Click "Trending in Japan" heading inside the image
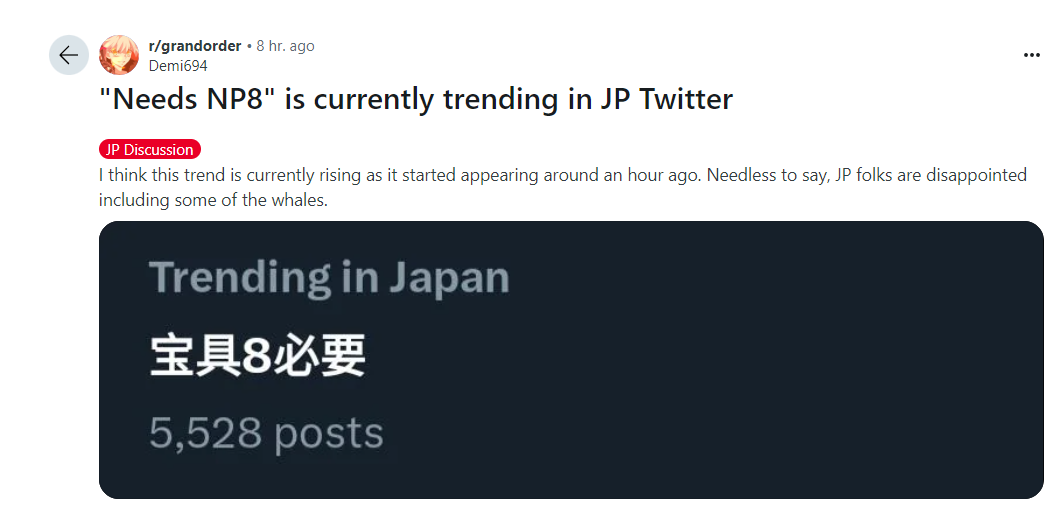Screen dimensions: 1053x512 coord(329,277)
